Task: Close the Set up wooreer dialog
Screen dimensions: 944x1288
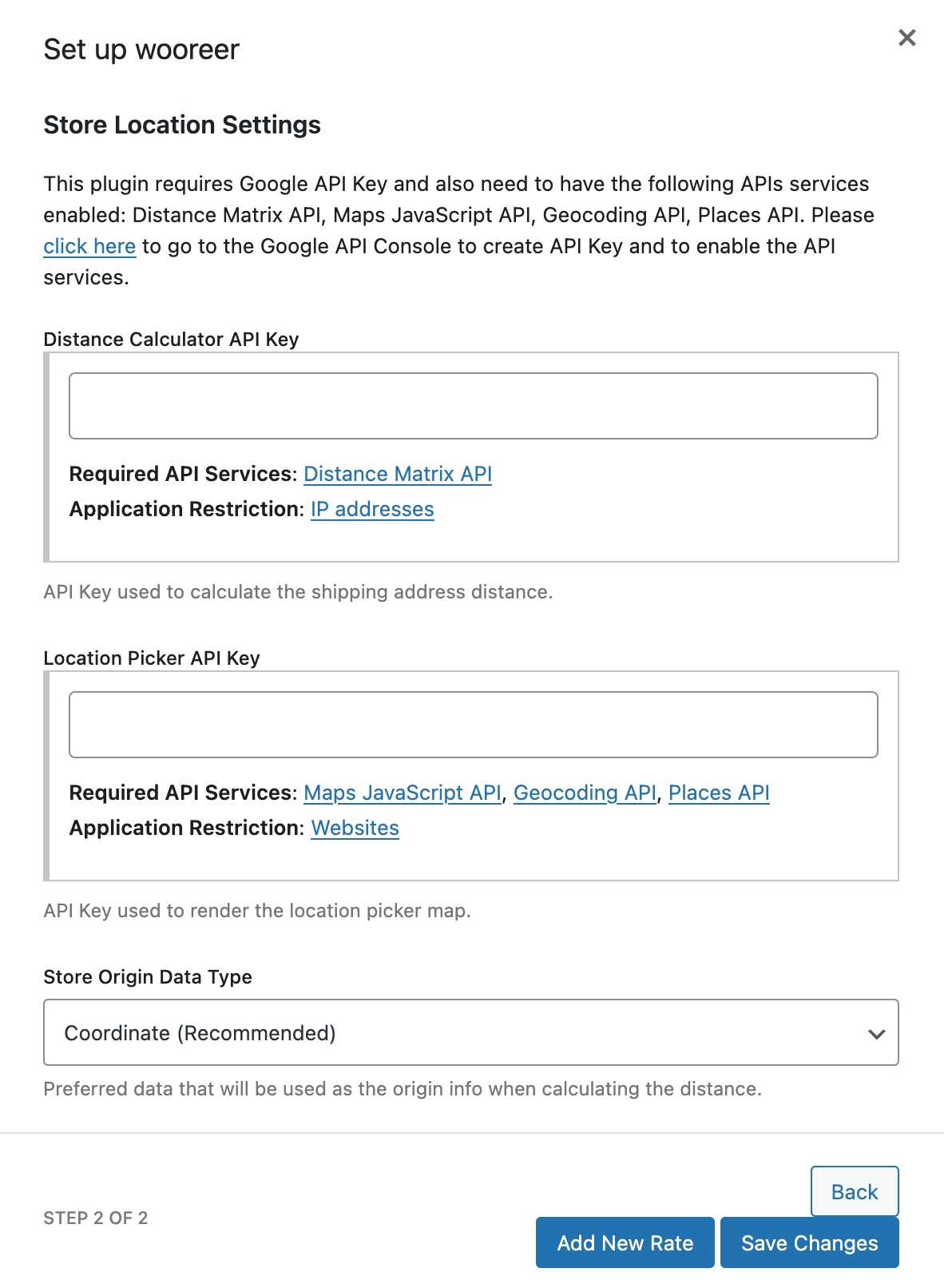Action: 906,38
